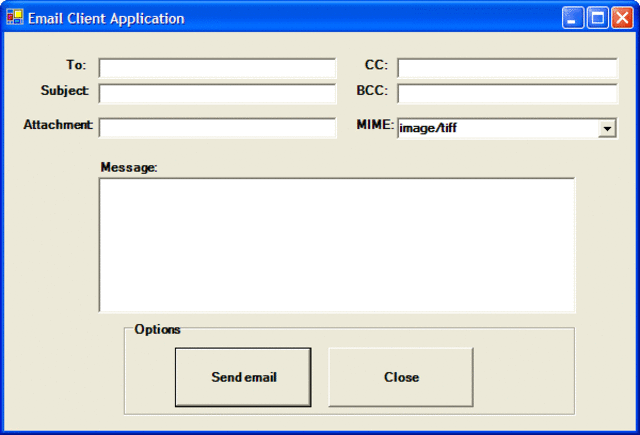
Task: Click the BCC address field
Action: (x=507, y=93)
